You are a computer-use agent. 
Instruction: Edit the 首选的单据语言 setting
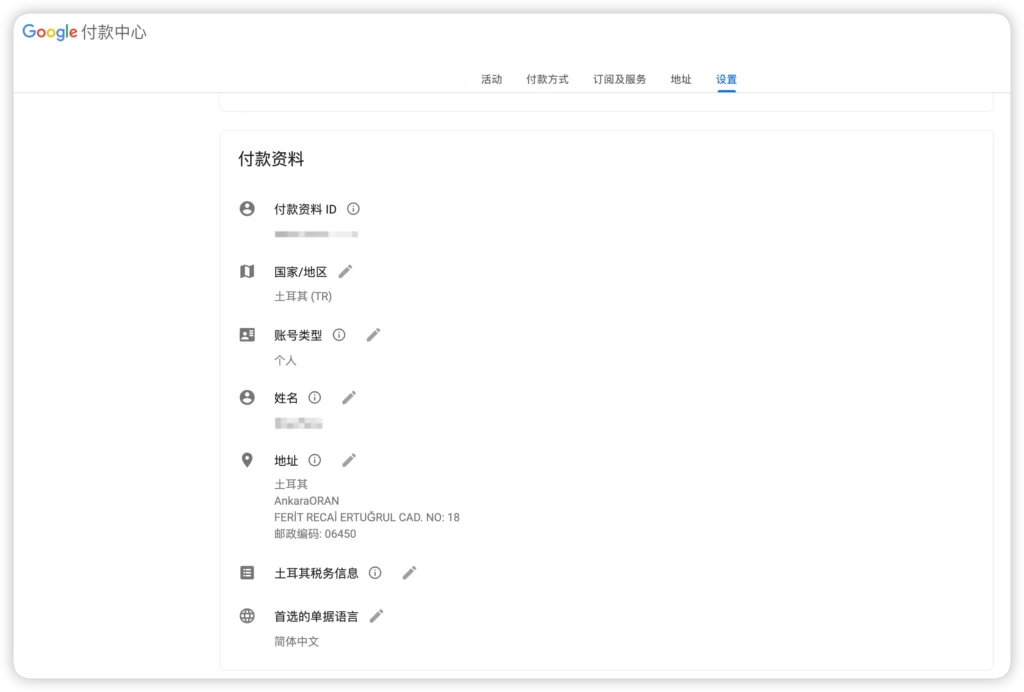pyautogui.click(x=376, y=616)
